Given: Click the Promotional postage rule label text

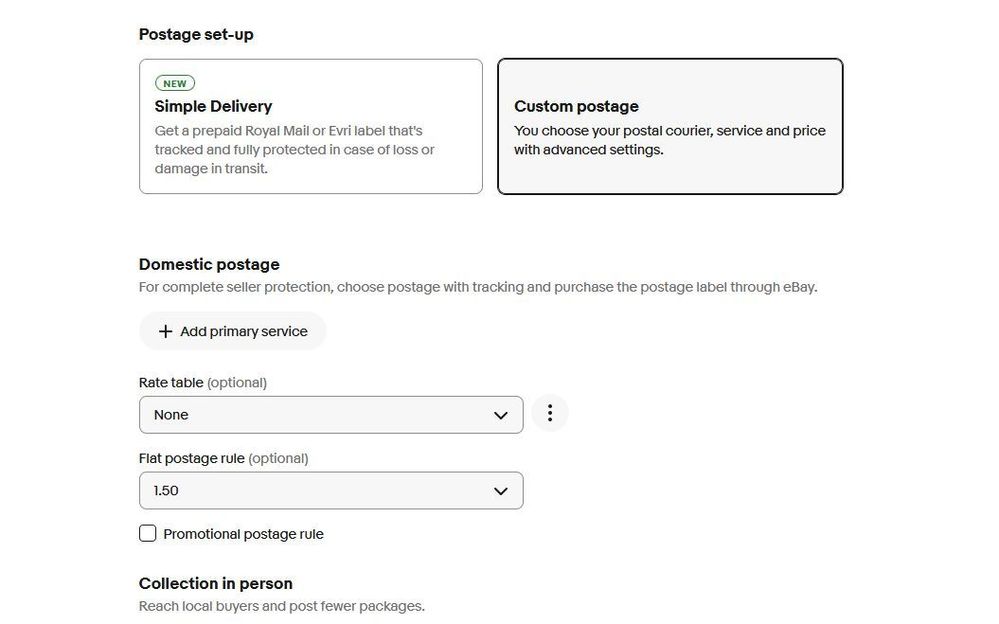Looking at the screenshot, I should coord(243,534).
